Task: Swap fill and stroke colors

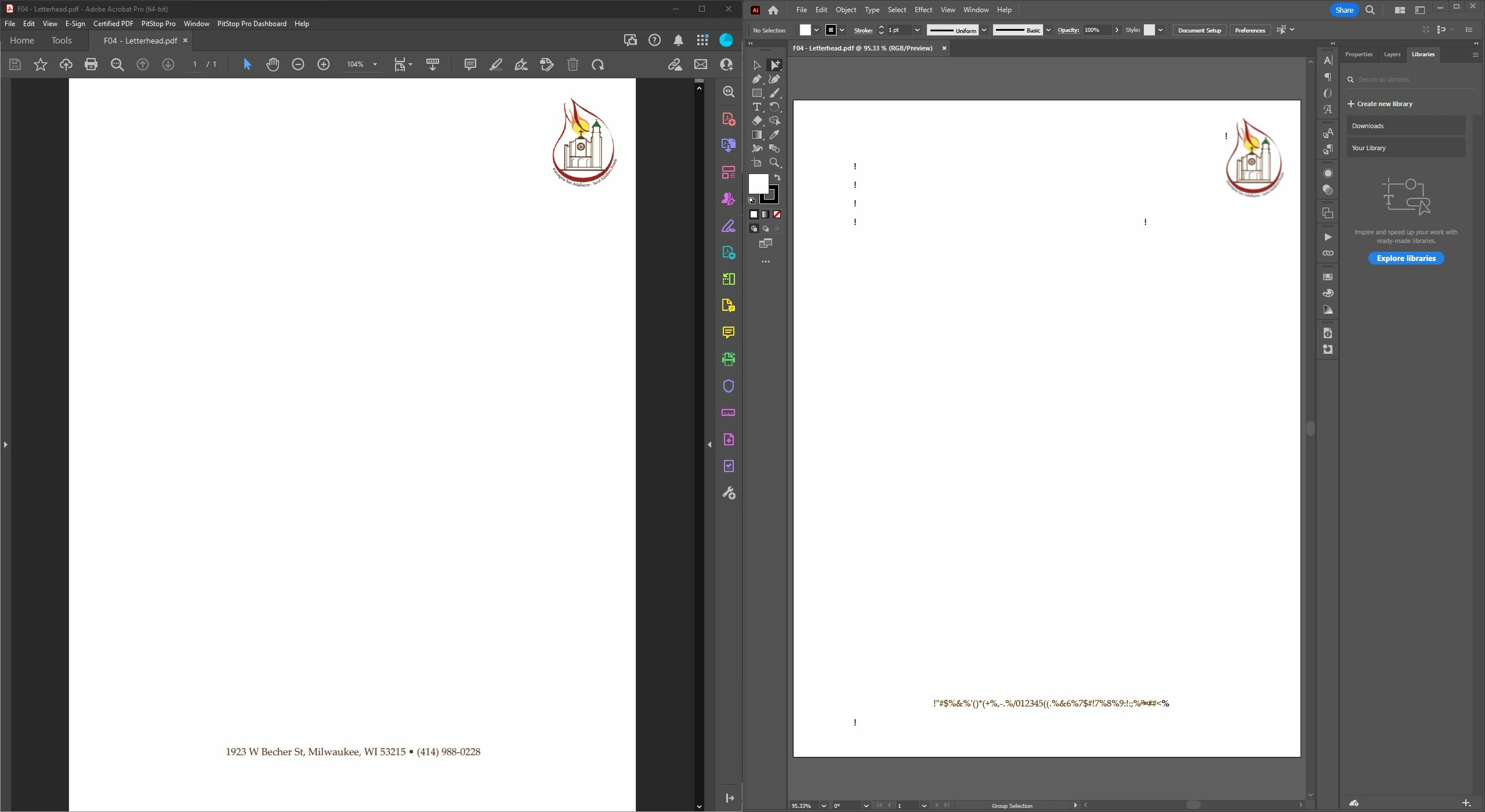Action: 777,177
